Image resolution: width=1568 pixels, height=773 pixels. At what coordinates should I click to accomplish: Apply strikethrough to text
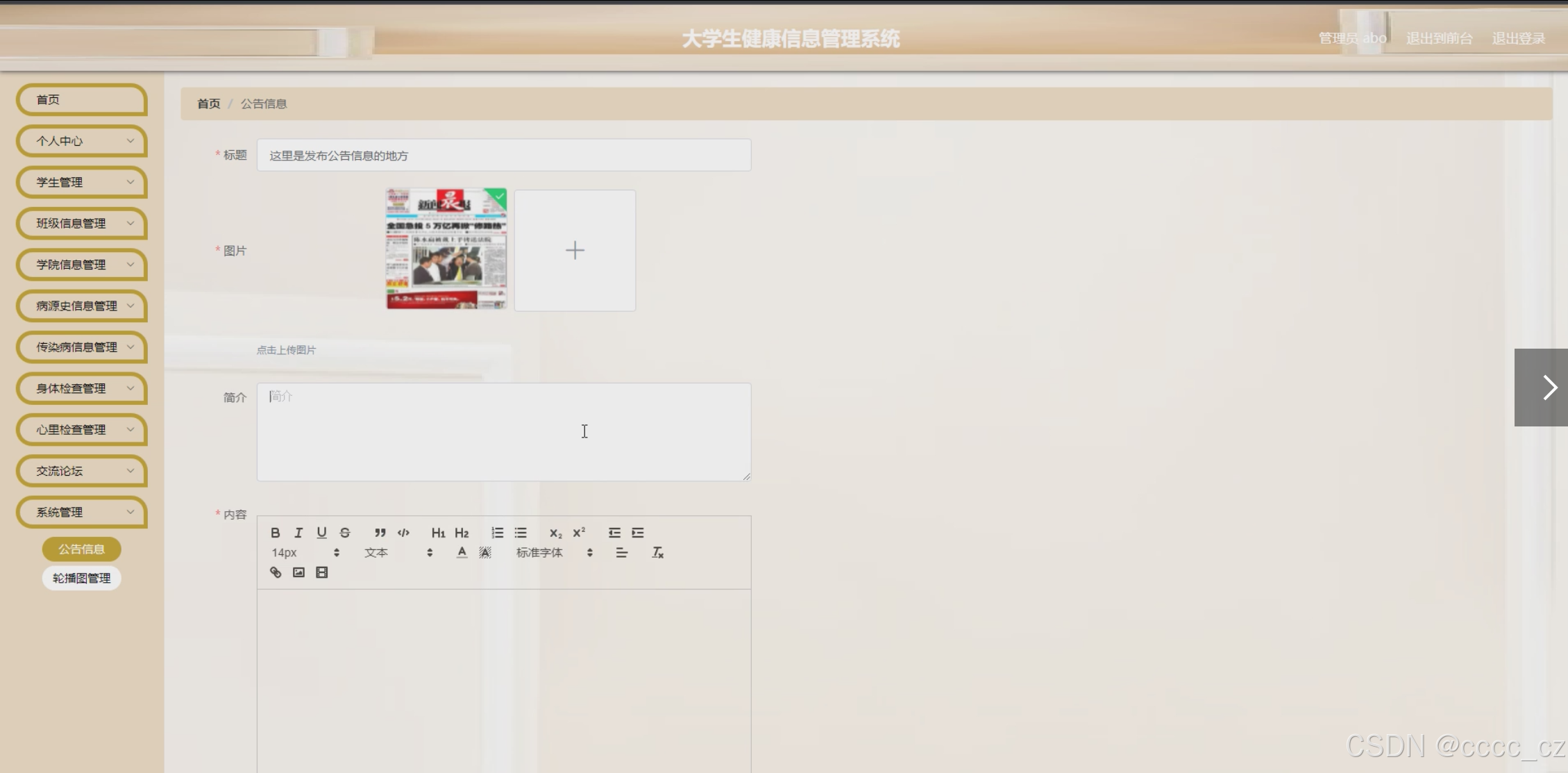click(345, 533)
